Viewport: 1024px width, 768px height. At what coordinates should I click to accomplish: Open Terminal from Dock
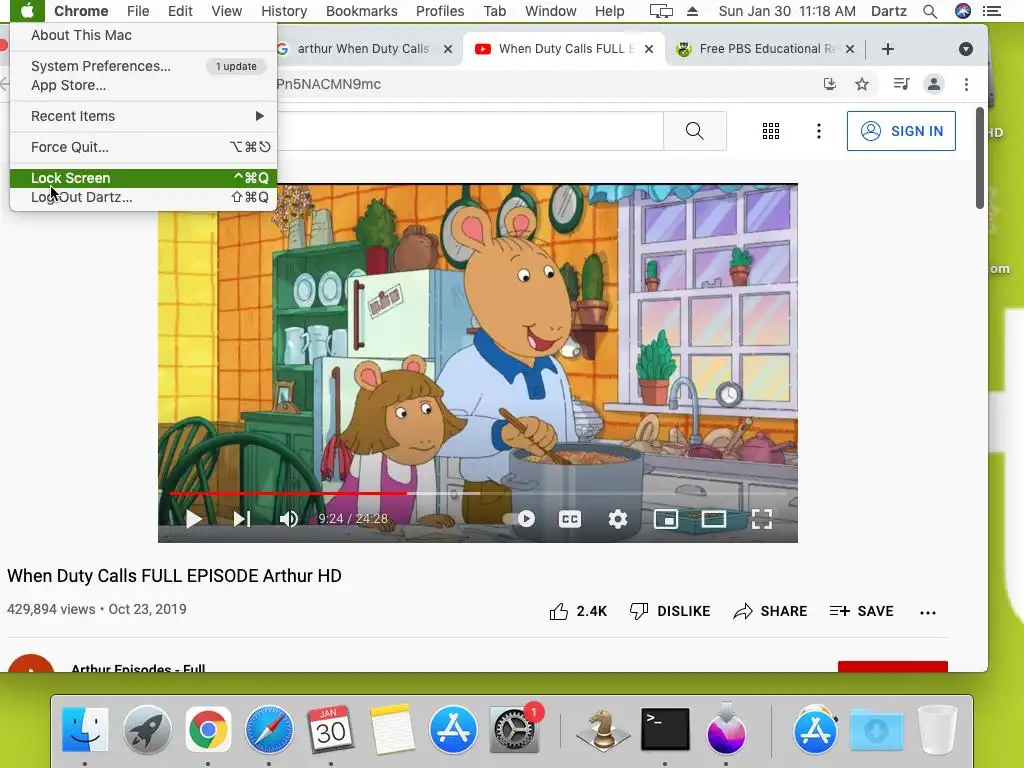pyautogui.click(x=665, y=729)
